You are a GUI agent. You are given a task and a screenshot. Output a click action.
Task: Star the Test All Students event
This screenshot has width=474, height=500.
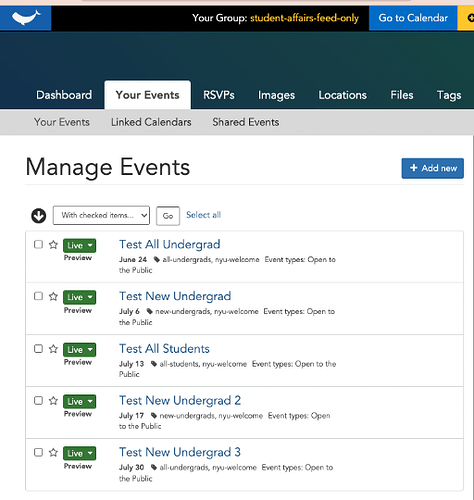pyautogui.click(x=53, y=349)
